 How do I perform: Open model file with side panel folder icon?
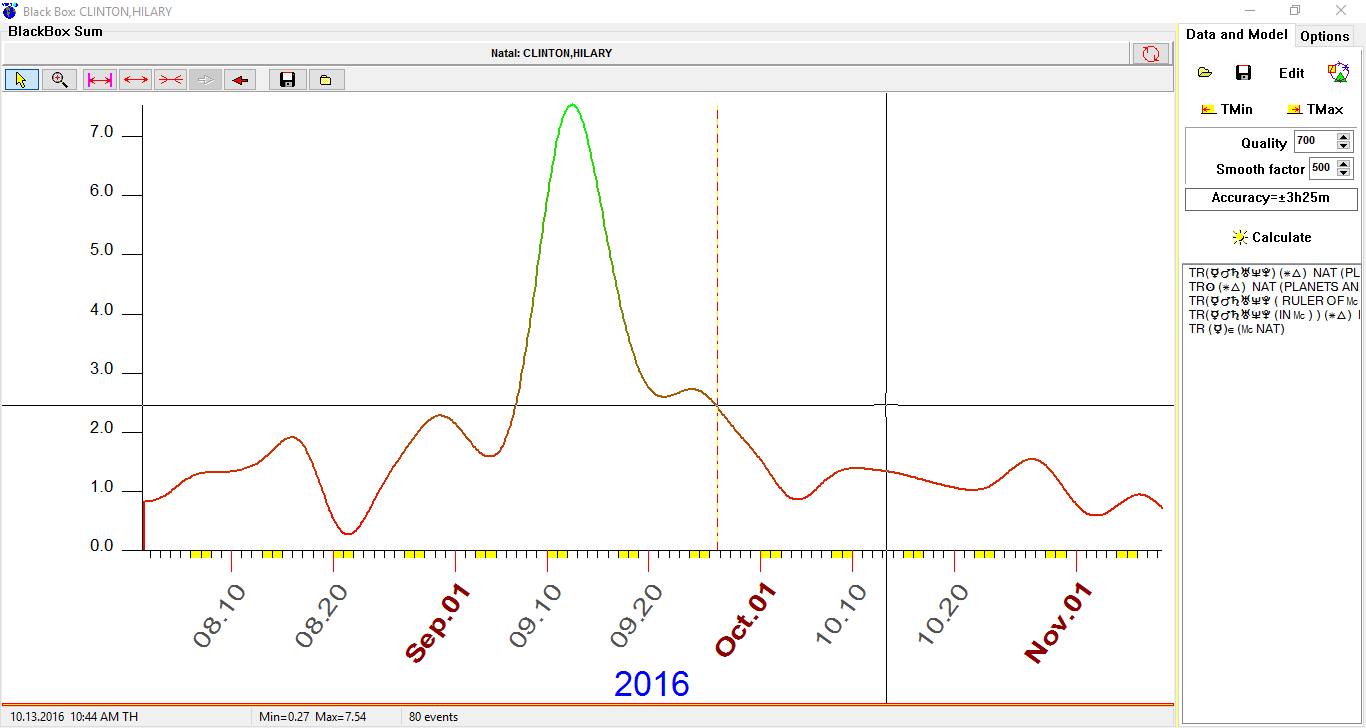(x=1205, y=73)
